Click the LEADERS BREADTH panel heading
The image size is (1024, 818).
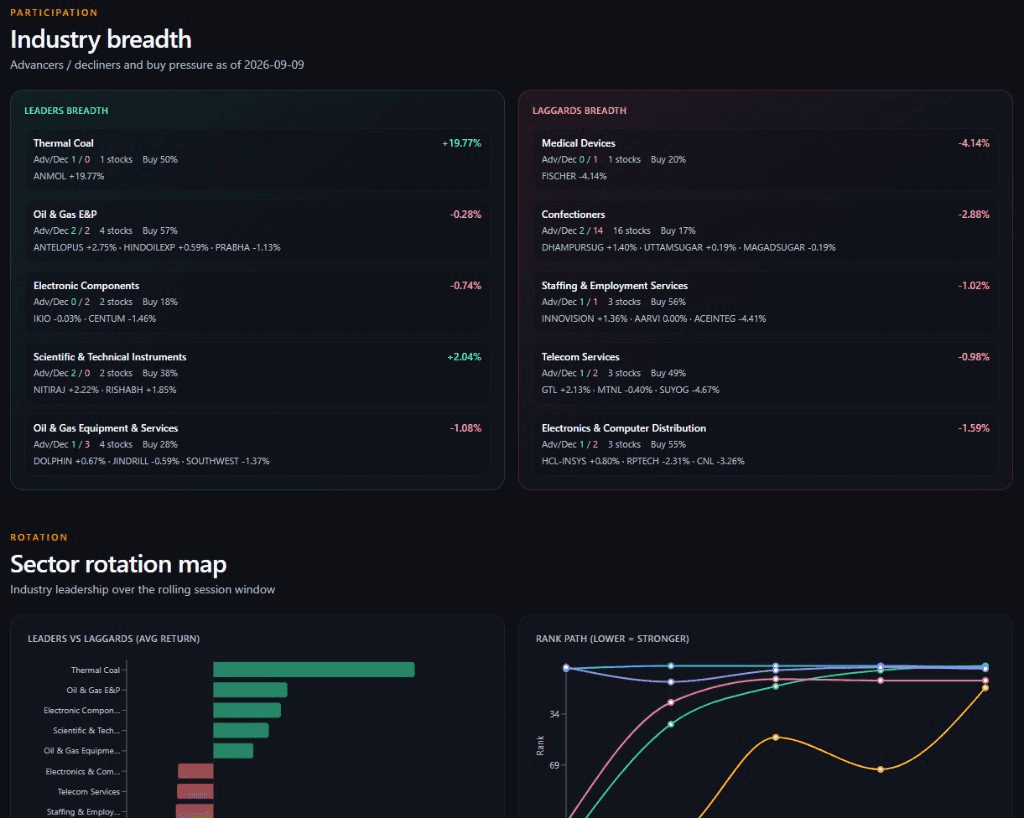(66, 110)
